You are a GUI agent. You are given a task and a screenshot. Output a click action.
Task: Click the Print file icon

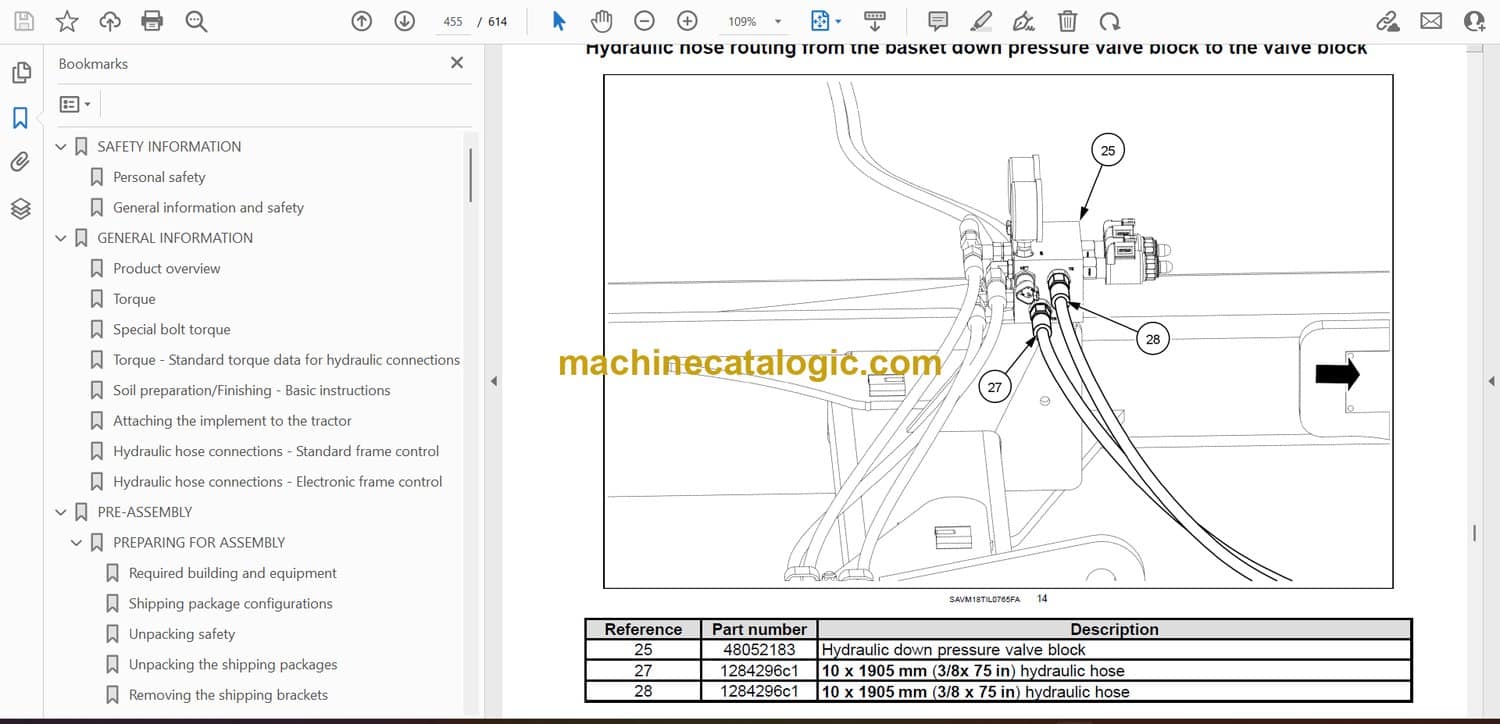click(152, 21)
